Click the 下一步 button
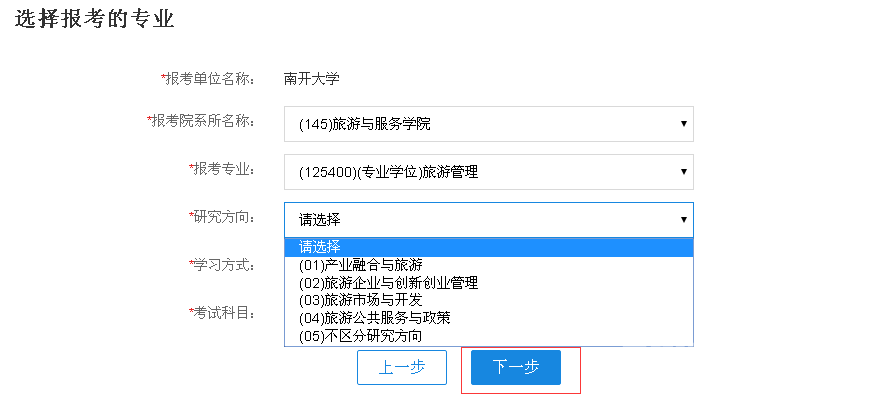The height and width of the screenshot is (401, 886). tap(516, 367)
